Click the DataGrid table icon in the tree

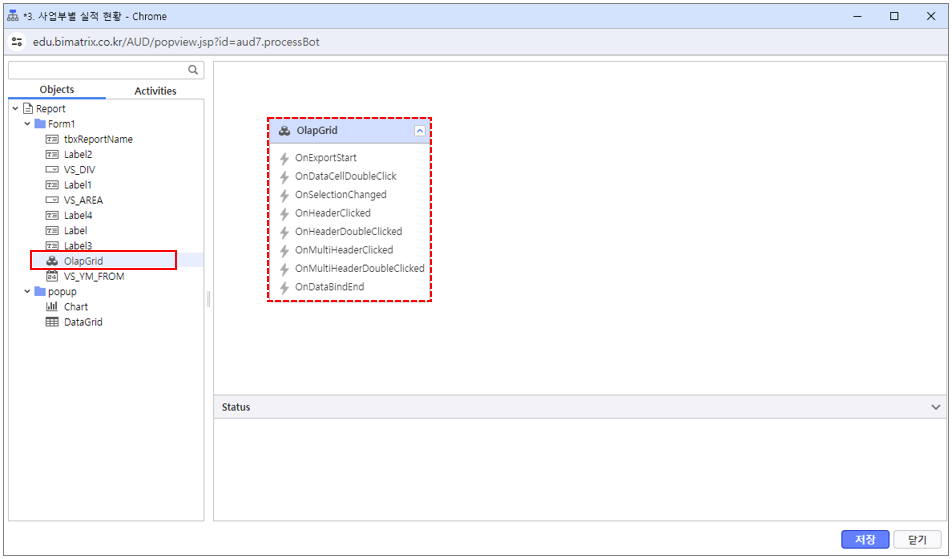click(x=52, y=322)
